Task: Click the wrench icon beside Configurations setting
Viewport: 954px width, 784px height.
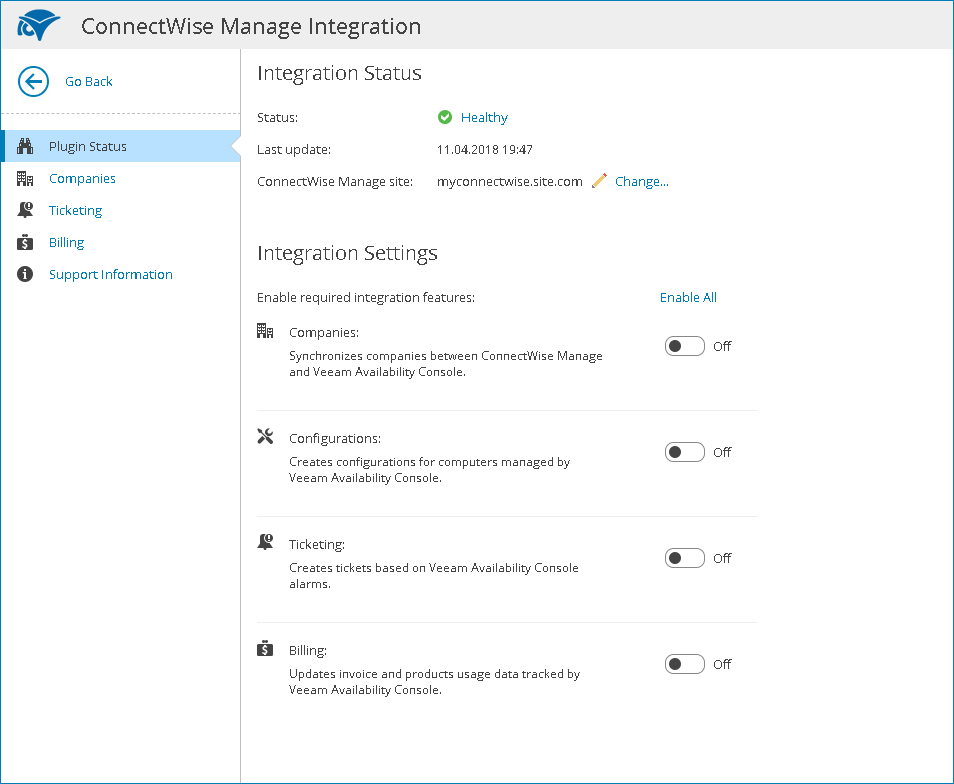Action: (265, 436)
